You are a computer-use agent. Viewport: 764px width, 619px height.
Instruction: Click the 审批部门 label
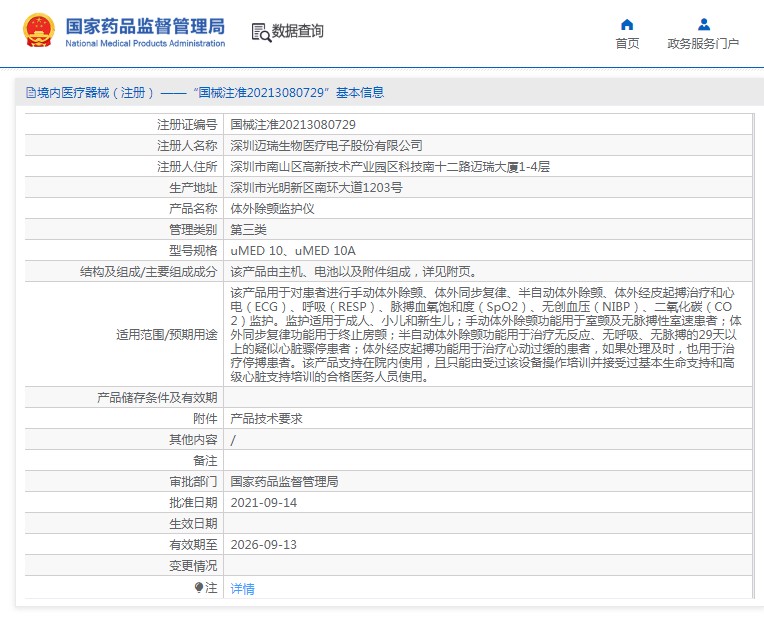pos(193,482)
